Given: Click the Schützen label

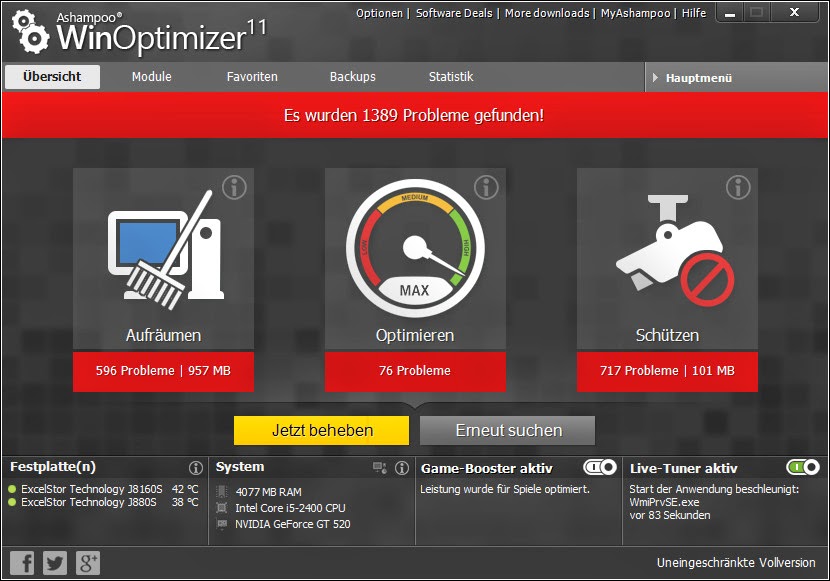Looking at the screenshot, I should point(667,335).
